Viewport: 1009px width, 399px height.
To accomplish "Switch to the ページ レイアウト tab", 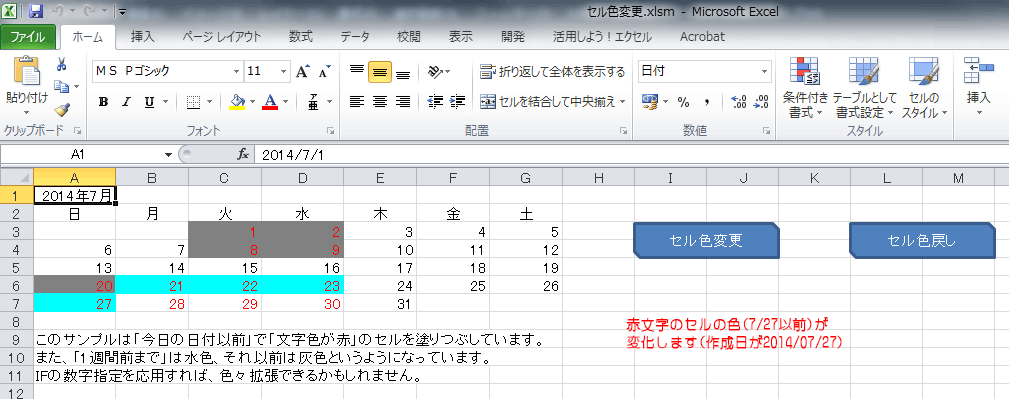I will tap(222, 37).
